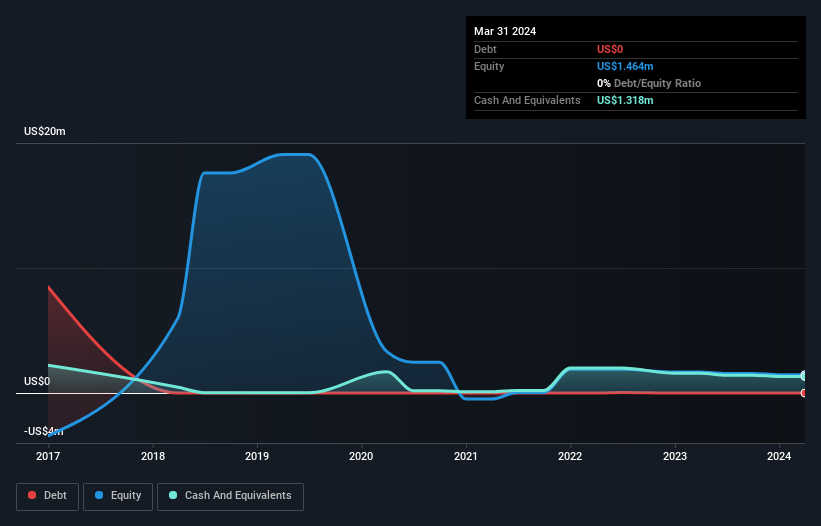Click the teal Cash endpoint marker on chart

[x=804, y=376]
